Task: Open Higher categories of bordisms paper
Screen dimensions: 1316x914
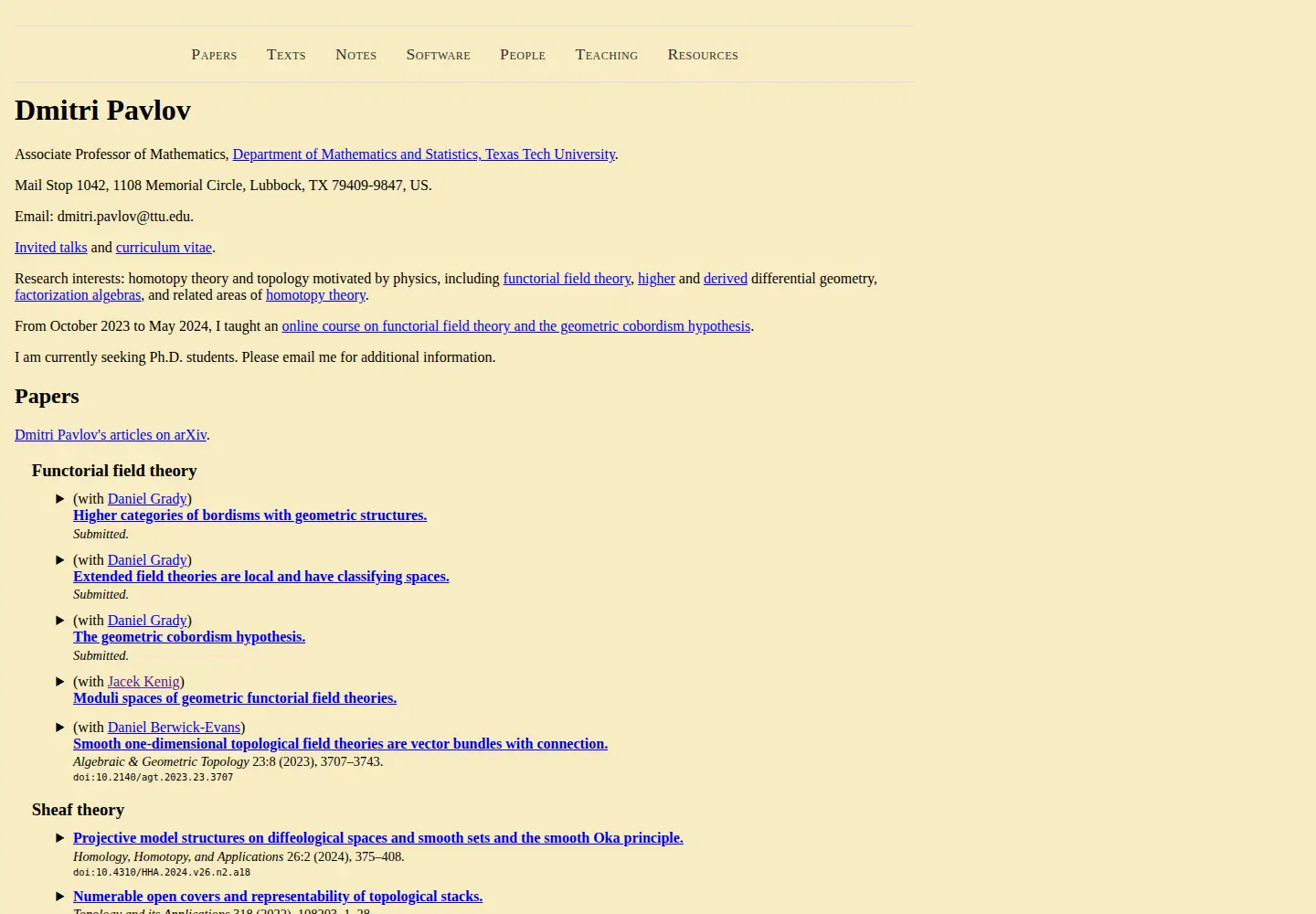Action: tap(250, 515)
